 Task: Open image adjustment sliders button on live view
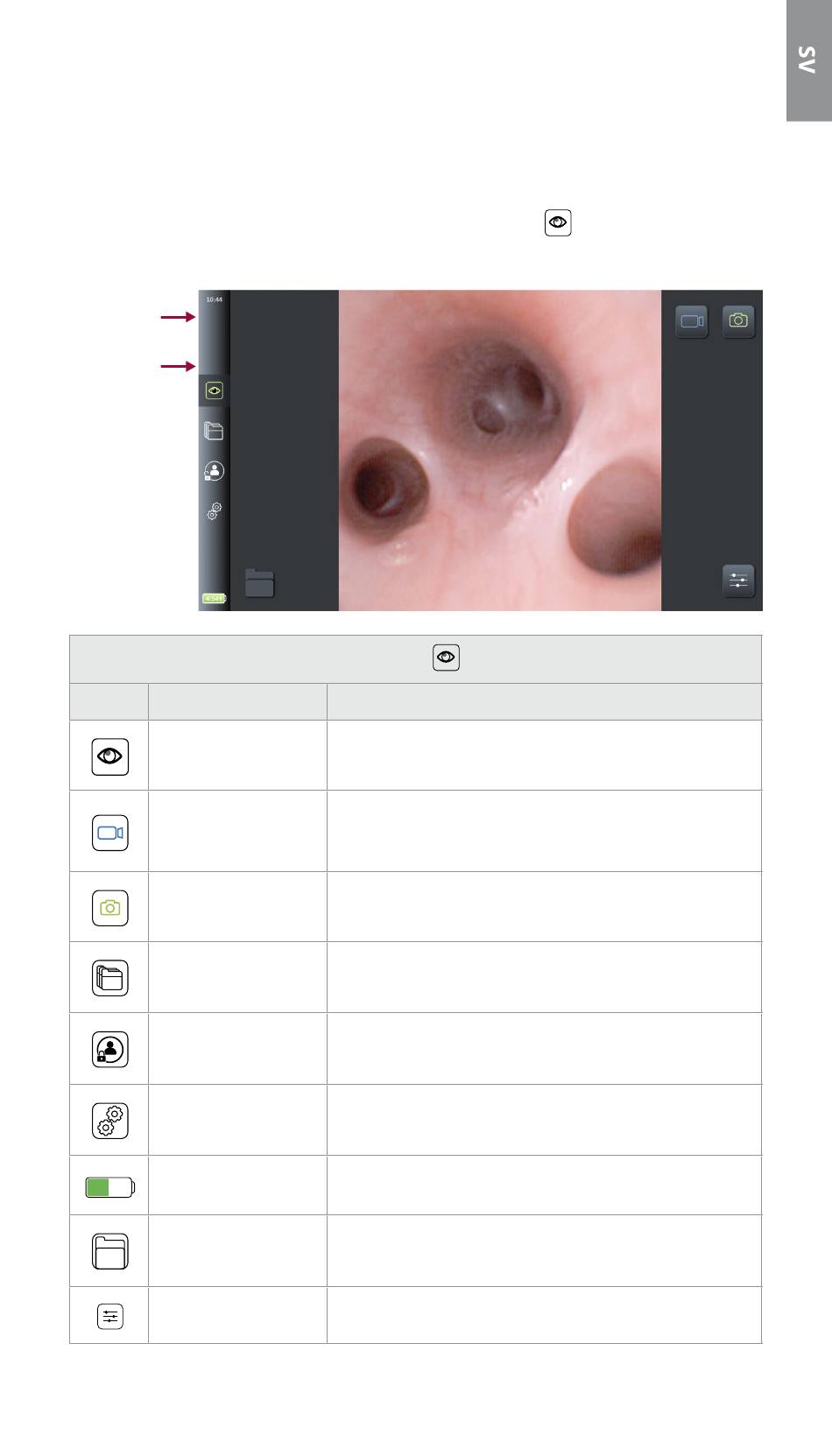738,580
